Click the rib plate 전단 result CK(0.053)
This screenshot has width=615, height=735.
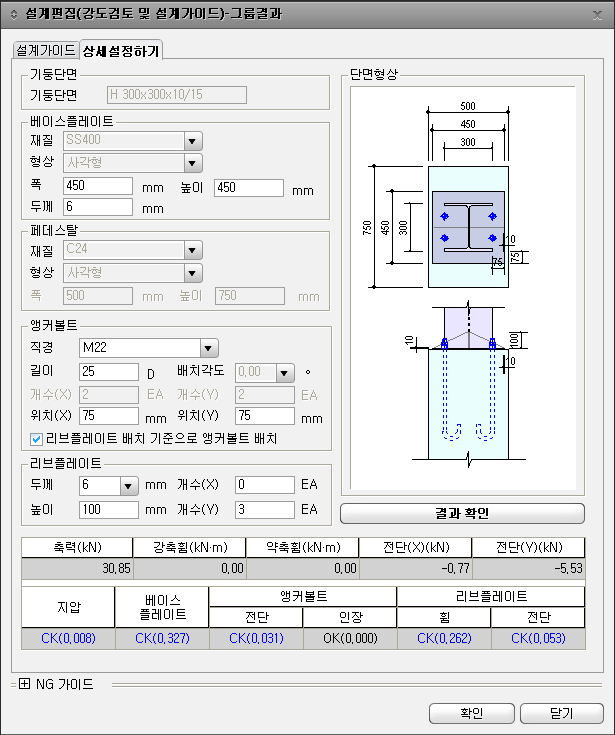tap(538, 638)
